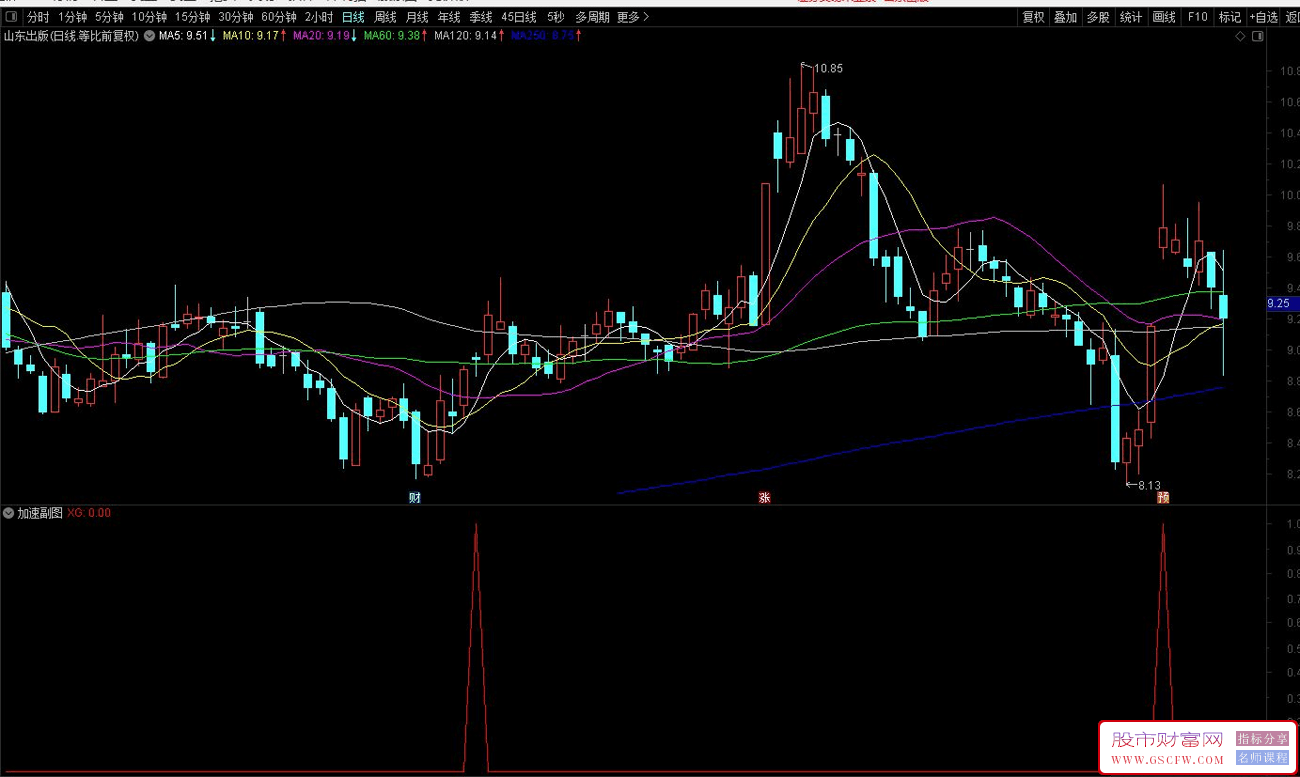1300x777 pixels.
Task: Select the 5秒 period tab
Action: tap(555, 17)
